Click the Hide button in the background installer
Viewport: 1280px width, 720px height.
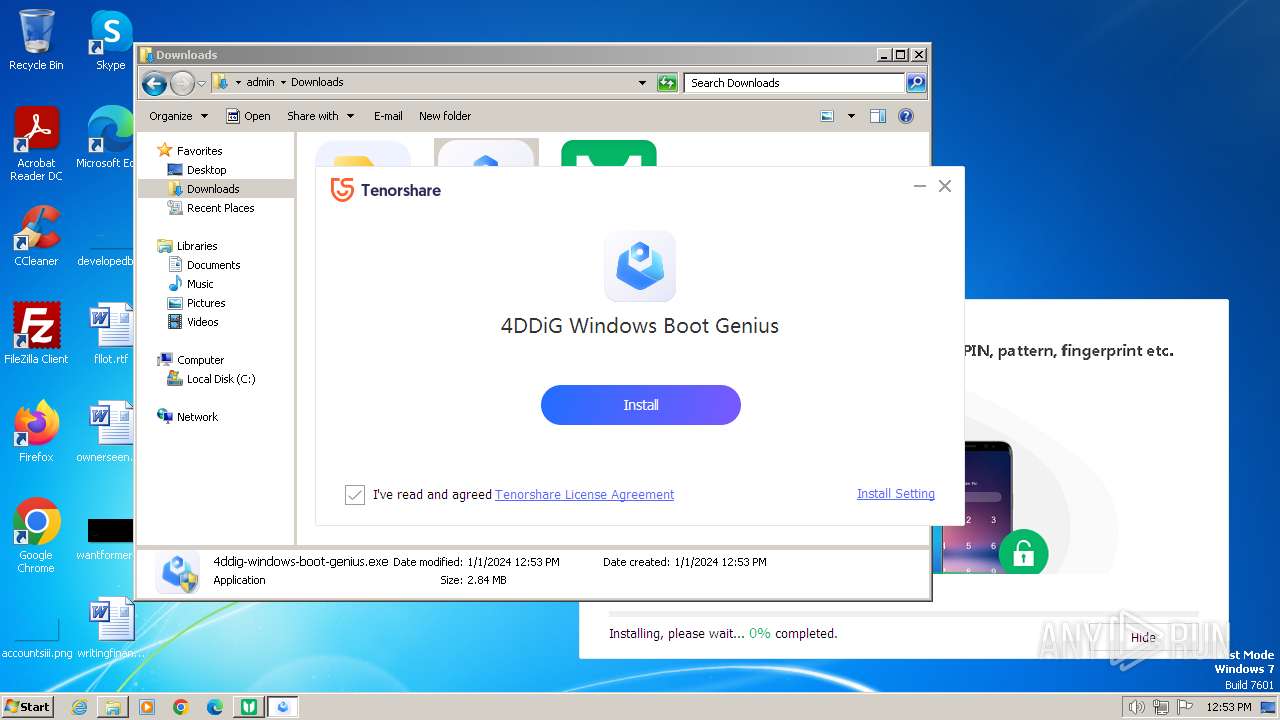coord(1143,638)
